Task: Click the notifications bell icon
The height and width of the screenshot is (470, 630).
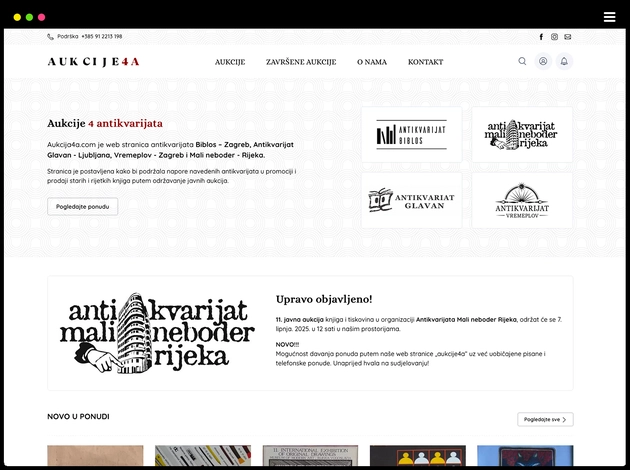Action: pos(564,61)
